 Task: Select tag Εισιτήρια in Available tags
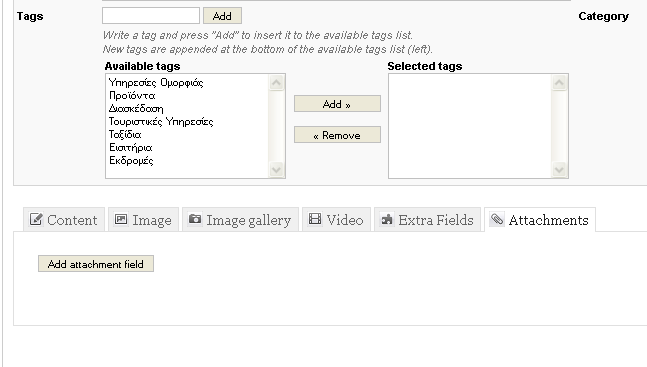(188, 148)
